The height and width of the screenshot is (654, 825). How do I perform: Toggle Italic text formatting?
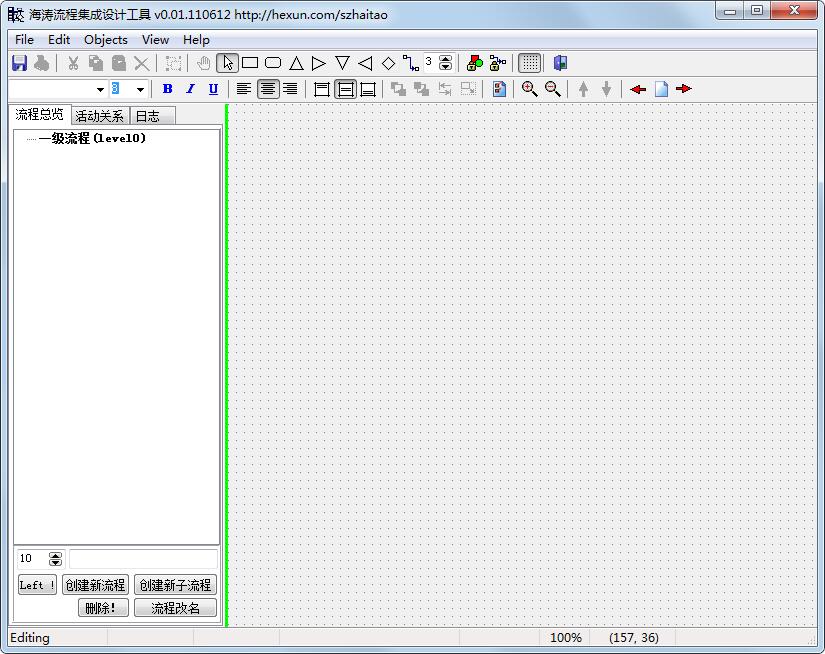(x=190, y=89)
